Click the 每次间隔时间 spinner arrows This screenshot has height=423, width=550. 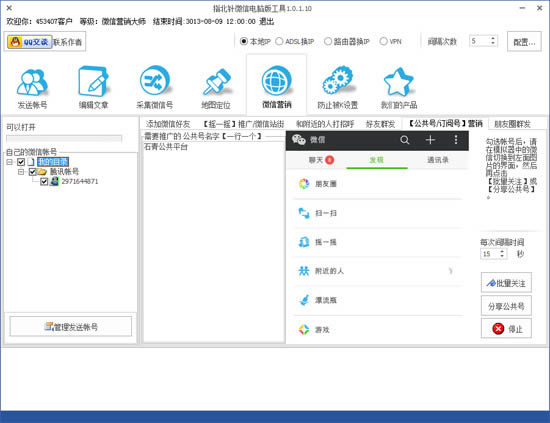click(x=502, y=254)
